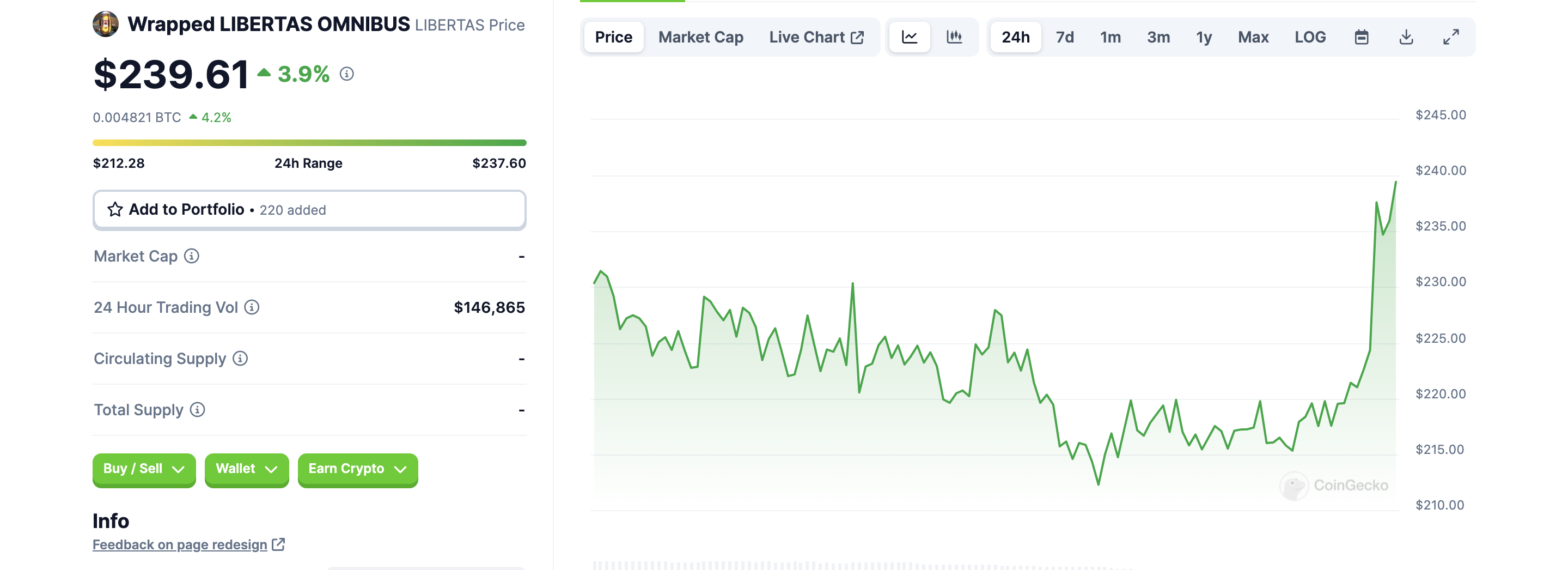Open the Live Chart tab
This screenshot has height=570, width=1568.
816,37
